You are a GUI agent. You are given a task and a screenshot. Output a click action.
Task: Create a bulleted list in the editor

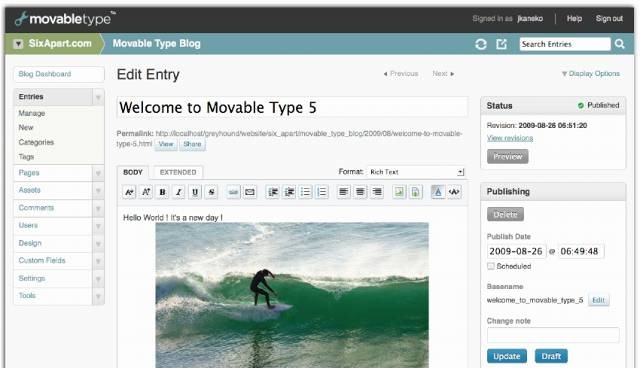point(305,192)
